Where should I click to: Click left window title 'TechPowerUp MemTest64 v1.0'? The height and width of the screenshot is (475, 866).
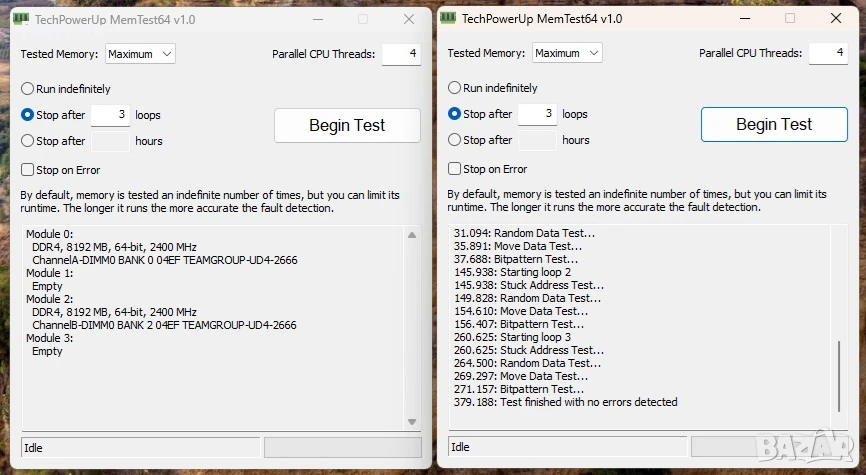click(115, 19)
